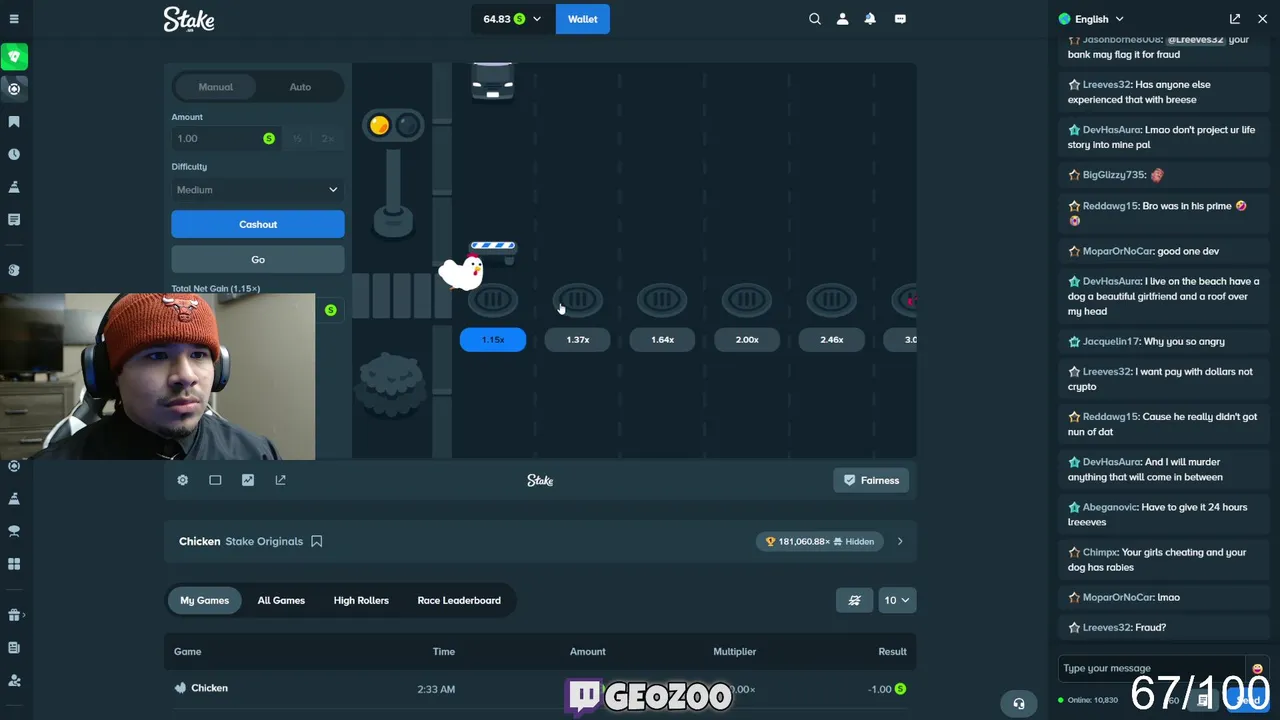Select the High Rollers tab
Image resolution: width=1280 pixels, height=720 pixels.
tap(361, 600)
